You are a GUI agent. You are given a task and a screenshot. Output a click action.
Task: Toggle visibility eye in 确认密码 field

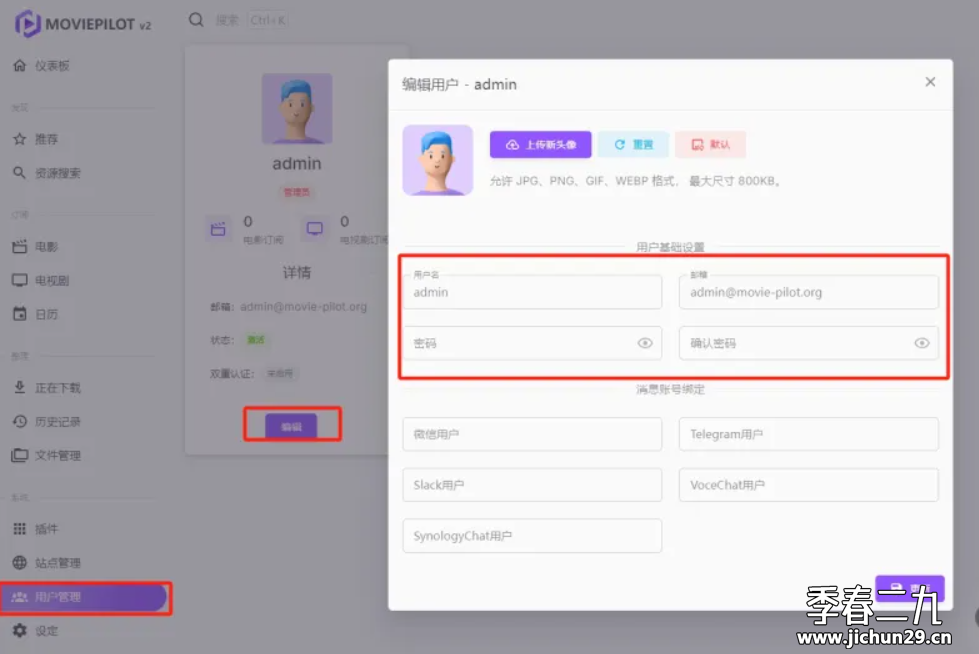pos(921,343)
